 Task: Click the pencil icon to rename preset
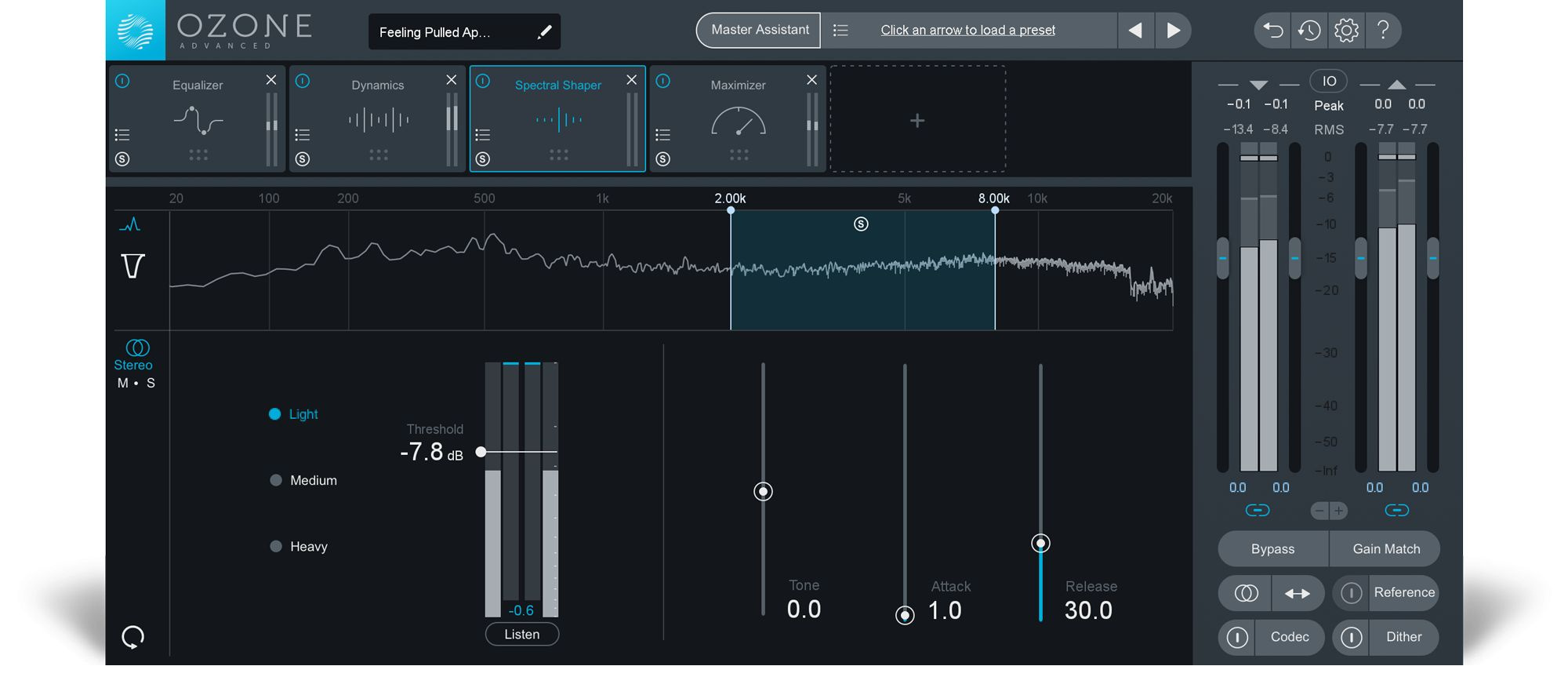[x=544, y=32]
